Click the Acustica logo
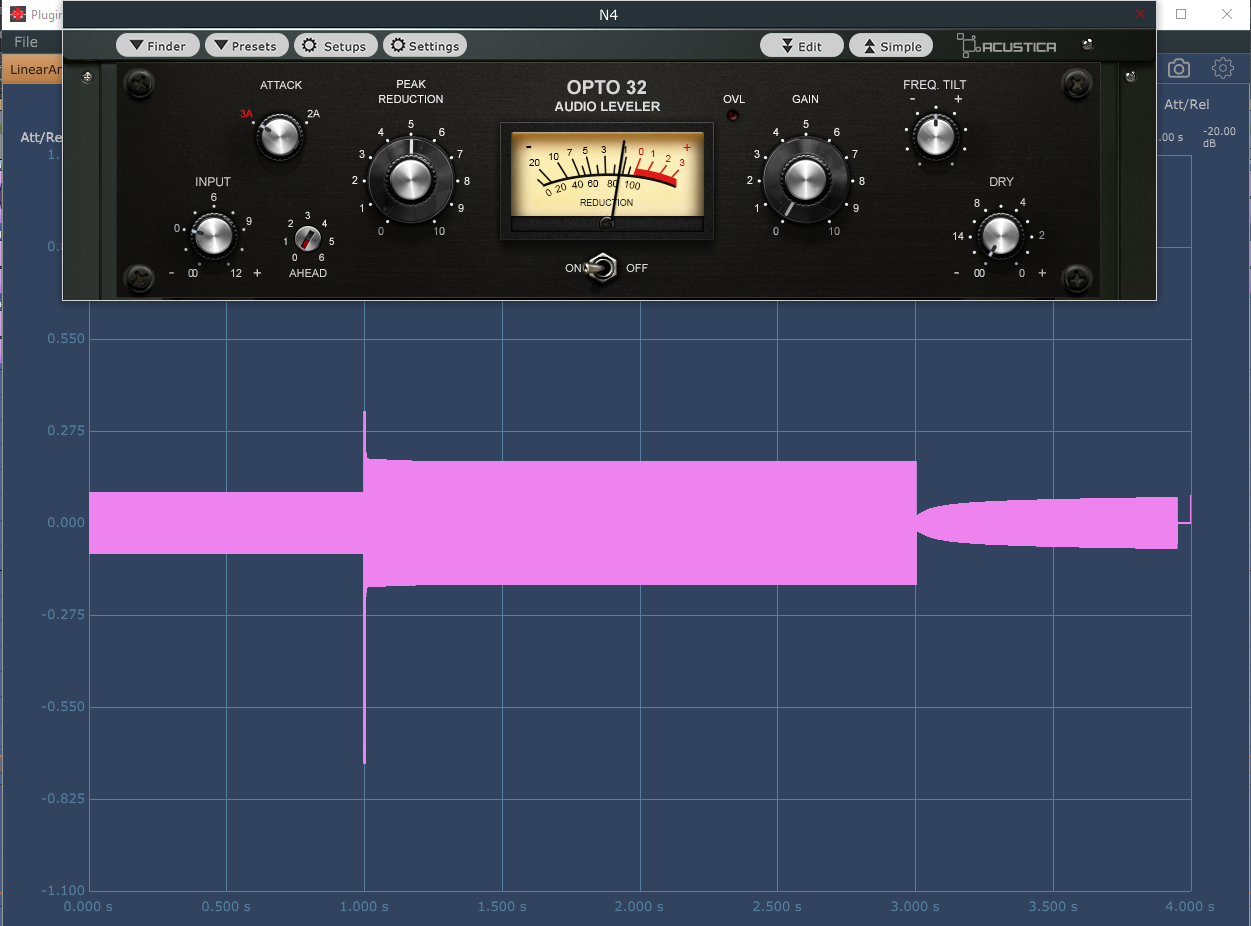Viewport: 1251px width, 926px height. pos(1006,45)
